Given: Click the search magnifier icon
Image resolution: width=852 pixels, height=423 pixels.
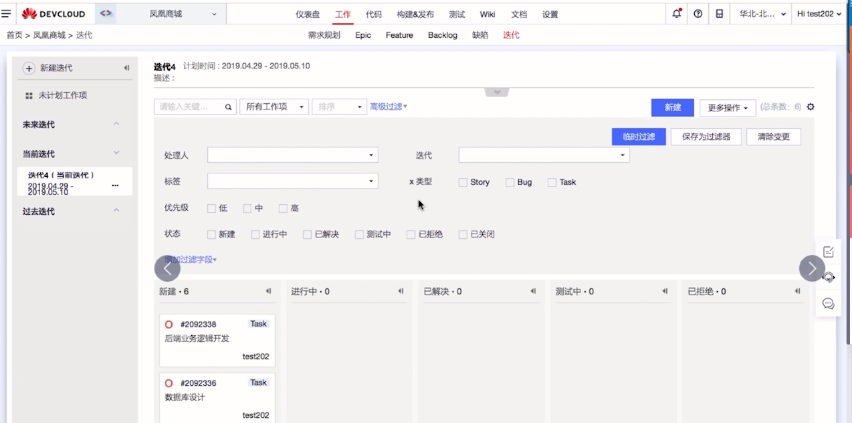Looking at the screenshot, I should point(229,107).
